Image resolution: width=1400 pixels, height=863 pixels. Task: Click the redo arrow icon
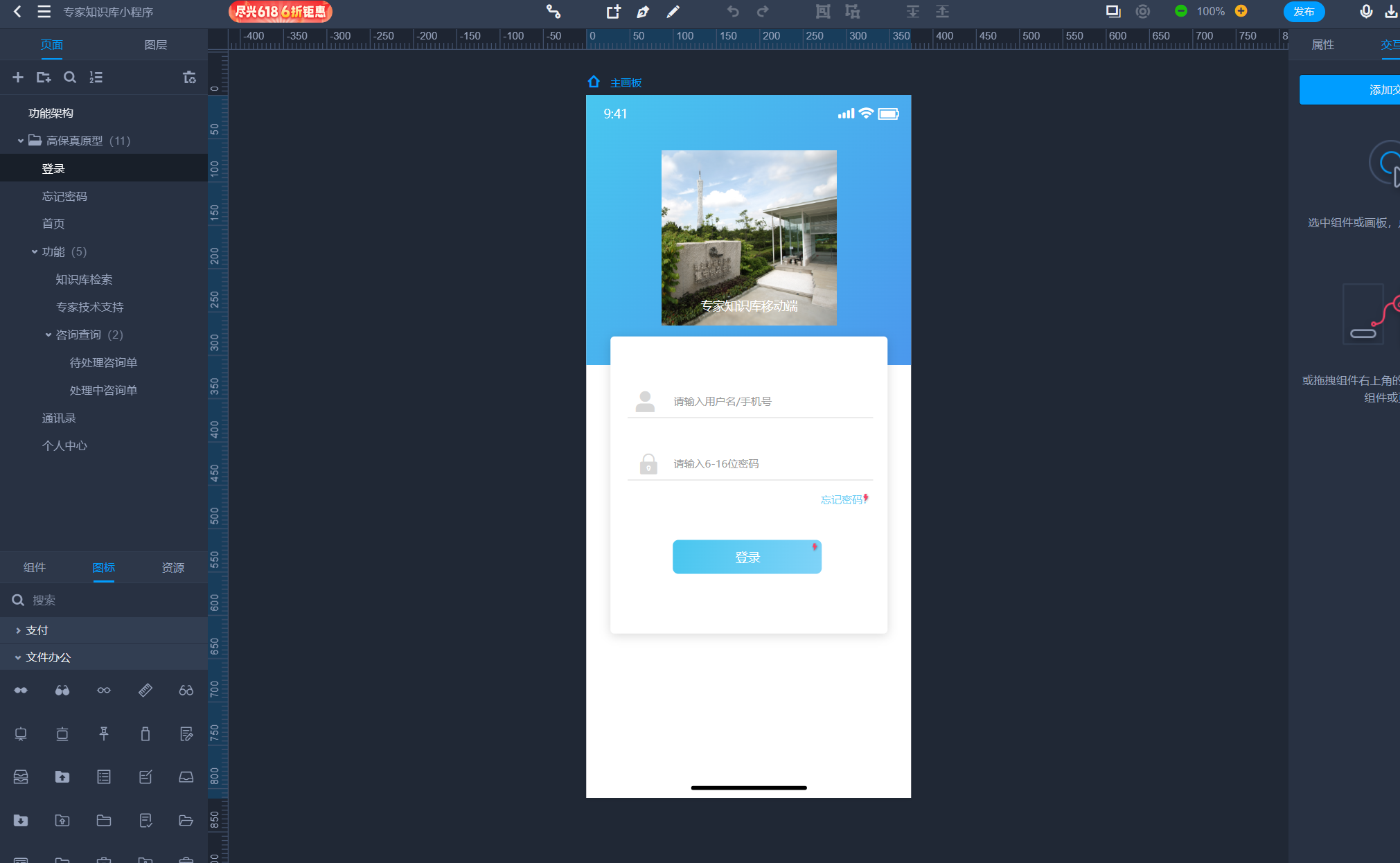pyautogui.click(x=763, y=11)
